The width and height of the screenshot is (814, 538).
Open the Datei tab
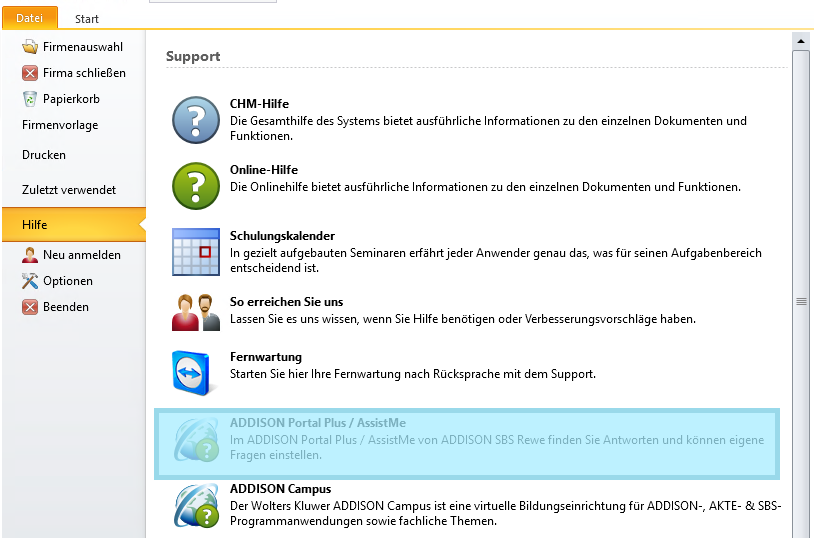click(30, 18)
